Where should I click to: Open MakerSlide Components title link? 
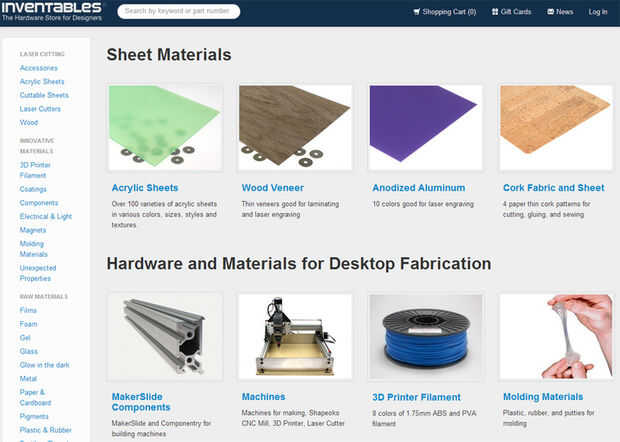coord(141,402)
